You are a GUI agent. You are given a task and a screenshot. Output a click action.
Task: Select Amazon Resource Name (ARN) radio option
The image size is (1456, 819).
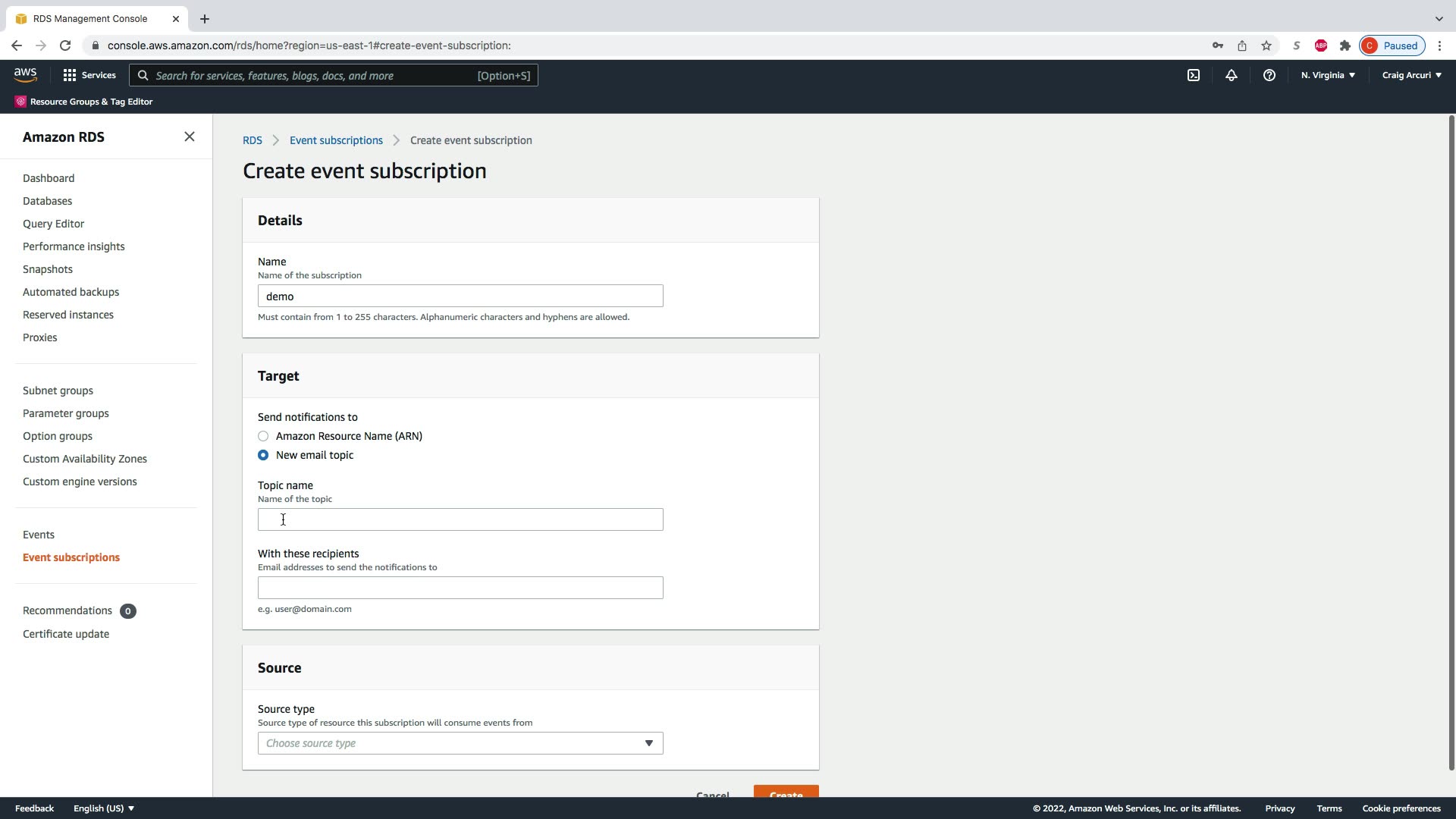pyautogui.click(x=263, y=436)
